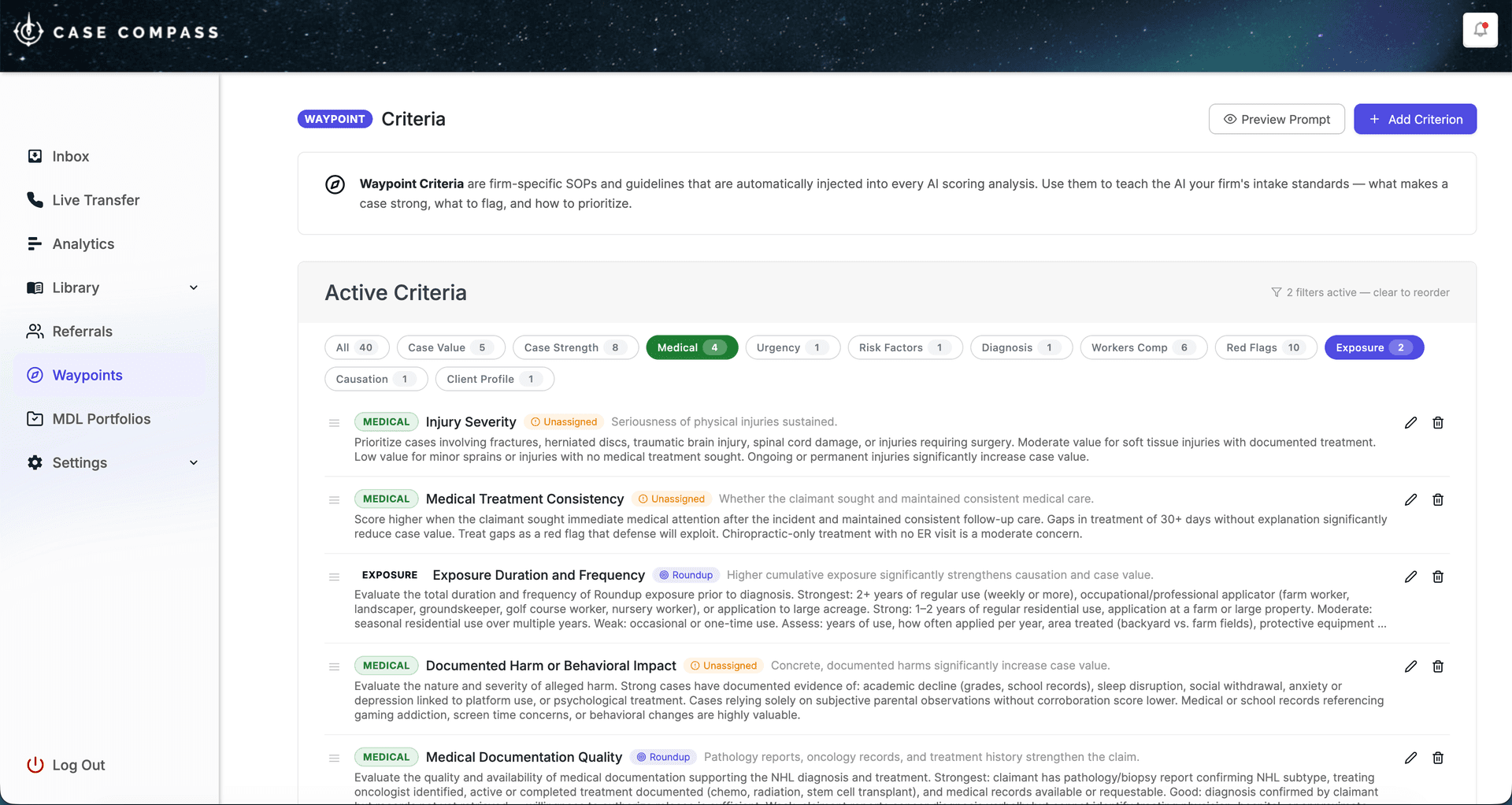The width and height of the screenshot is (1512, 805).
Task: Open the notification bell
Action: [1480, 30]
